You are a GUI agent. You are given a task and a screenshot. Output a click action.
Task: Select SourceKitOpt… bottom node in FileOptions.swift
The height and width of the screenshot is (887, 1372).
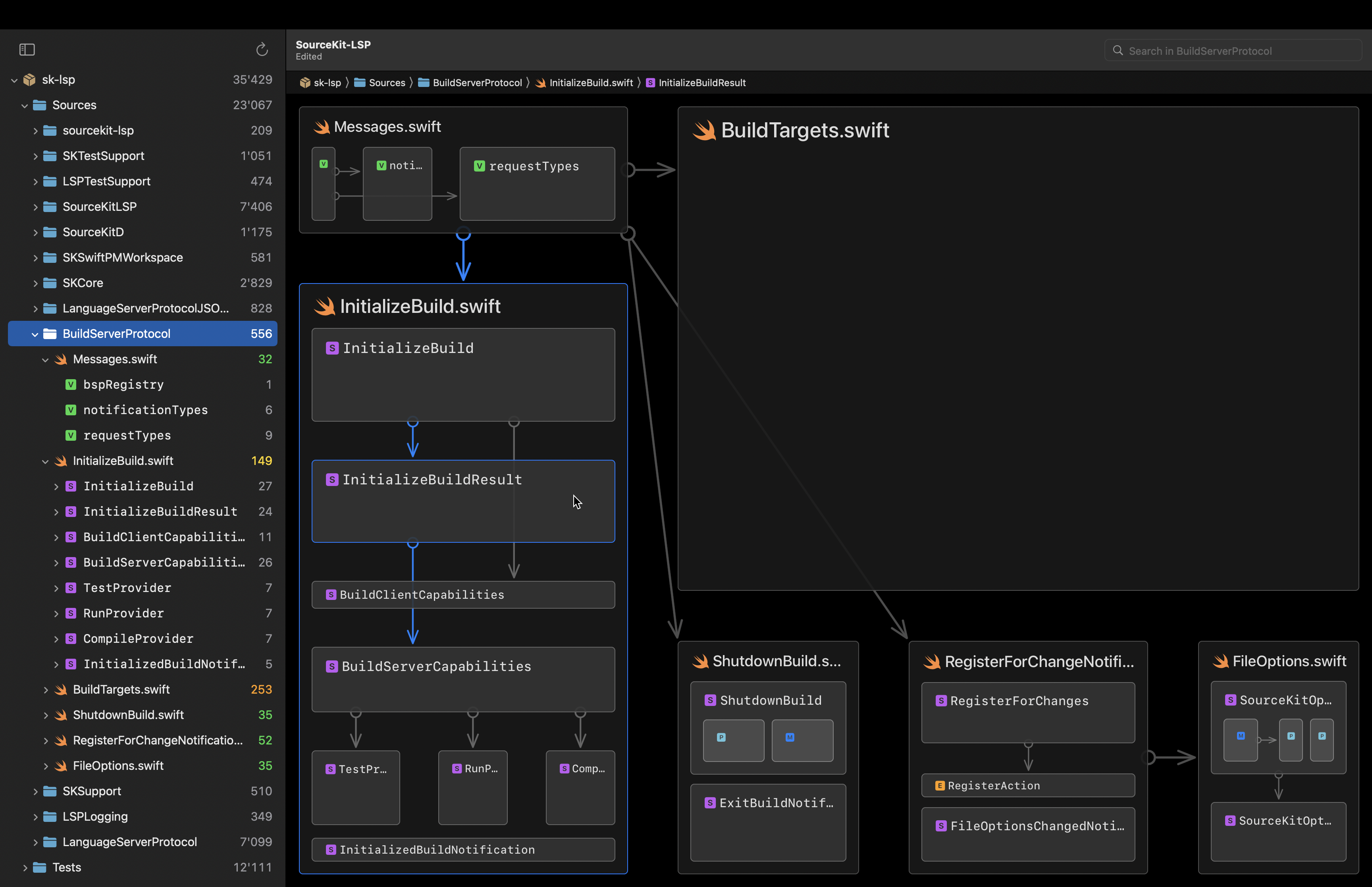coord(1279,832)
